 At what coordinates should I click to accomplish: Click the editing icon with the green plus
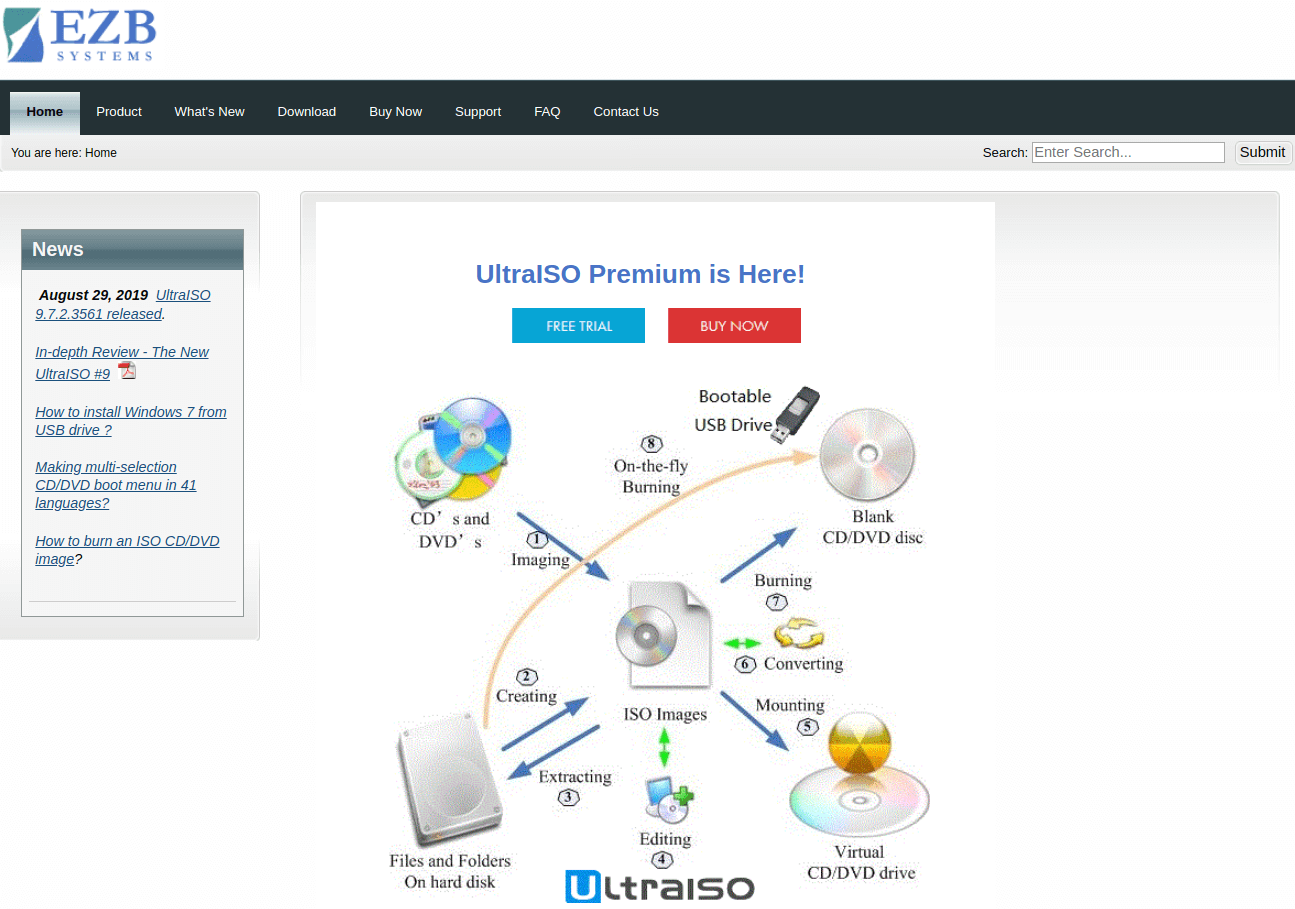[x=669, y=799]
